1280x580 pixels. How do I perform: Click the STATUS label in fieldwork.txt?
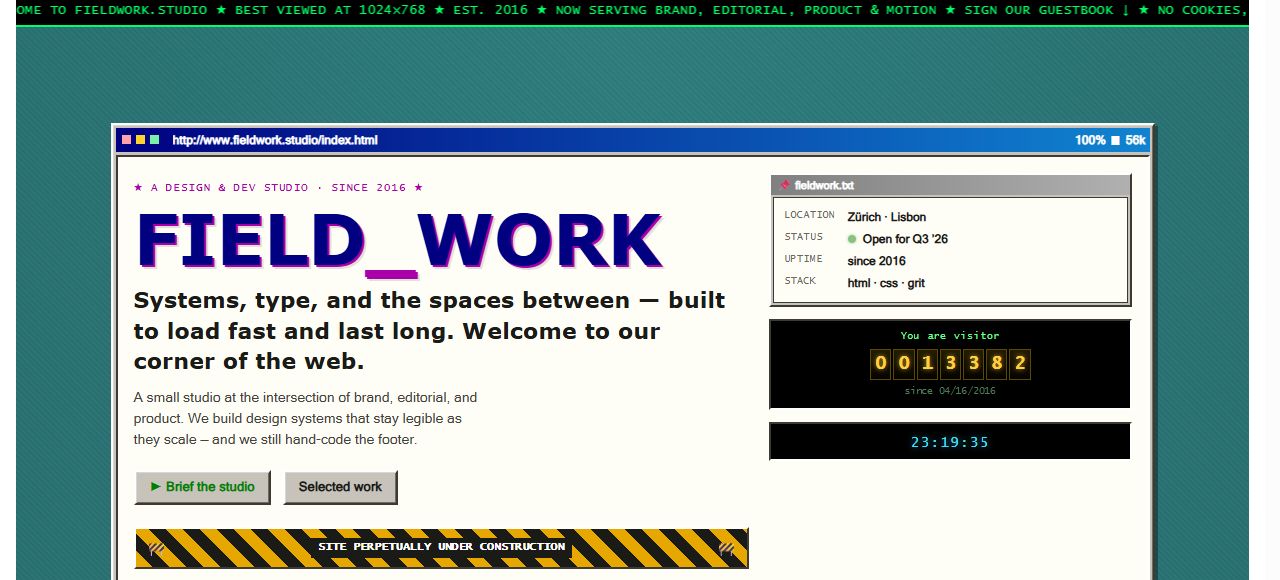tap(804, 237)
